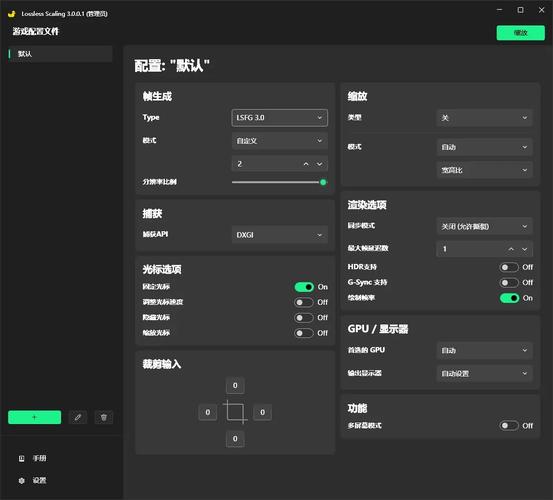
Task: Click the book icon beside 手册
Action: pos(22,458)
